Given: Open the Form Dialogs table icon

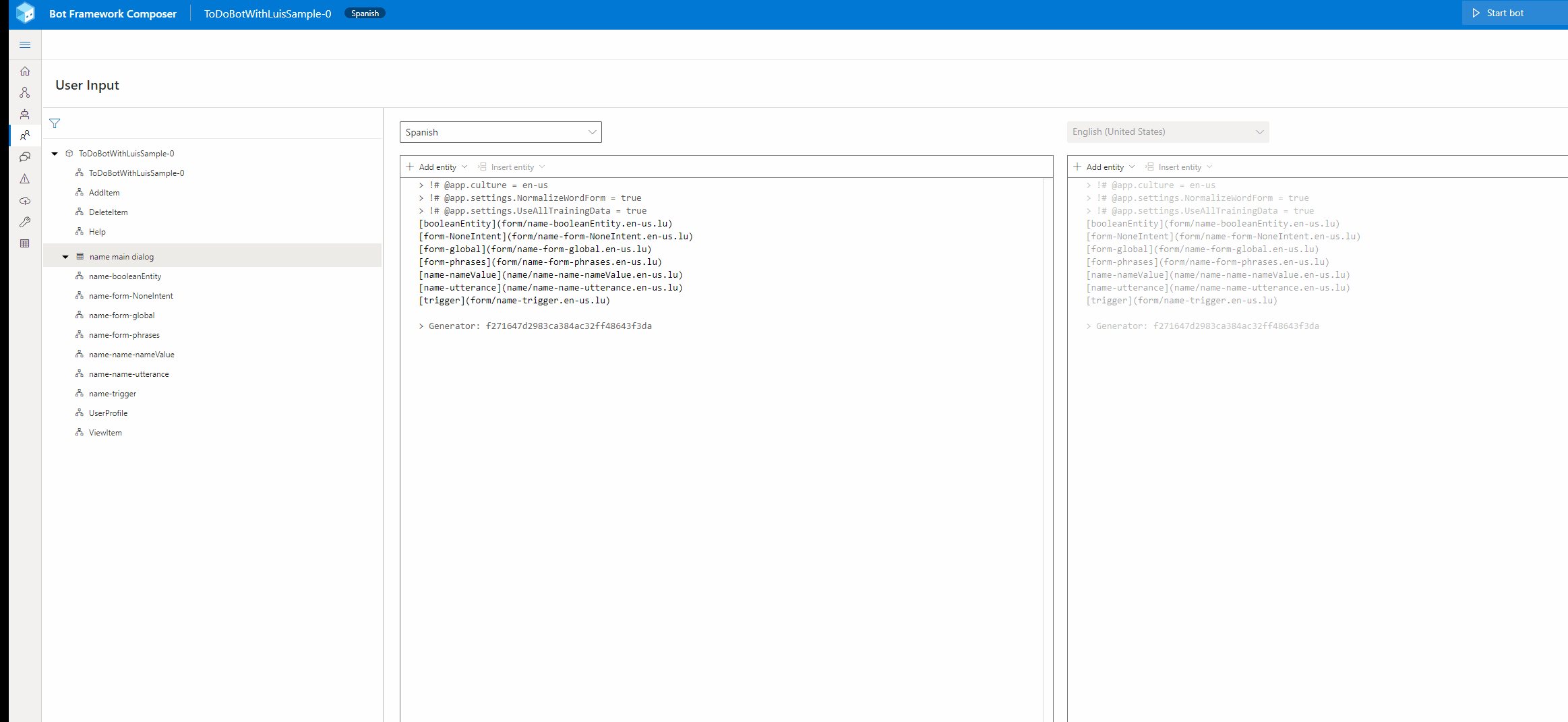Looking at the screenshot, I should click(x=25, y=243).
